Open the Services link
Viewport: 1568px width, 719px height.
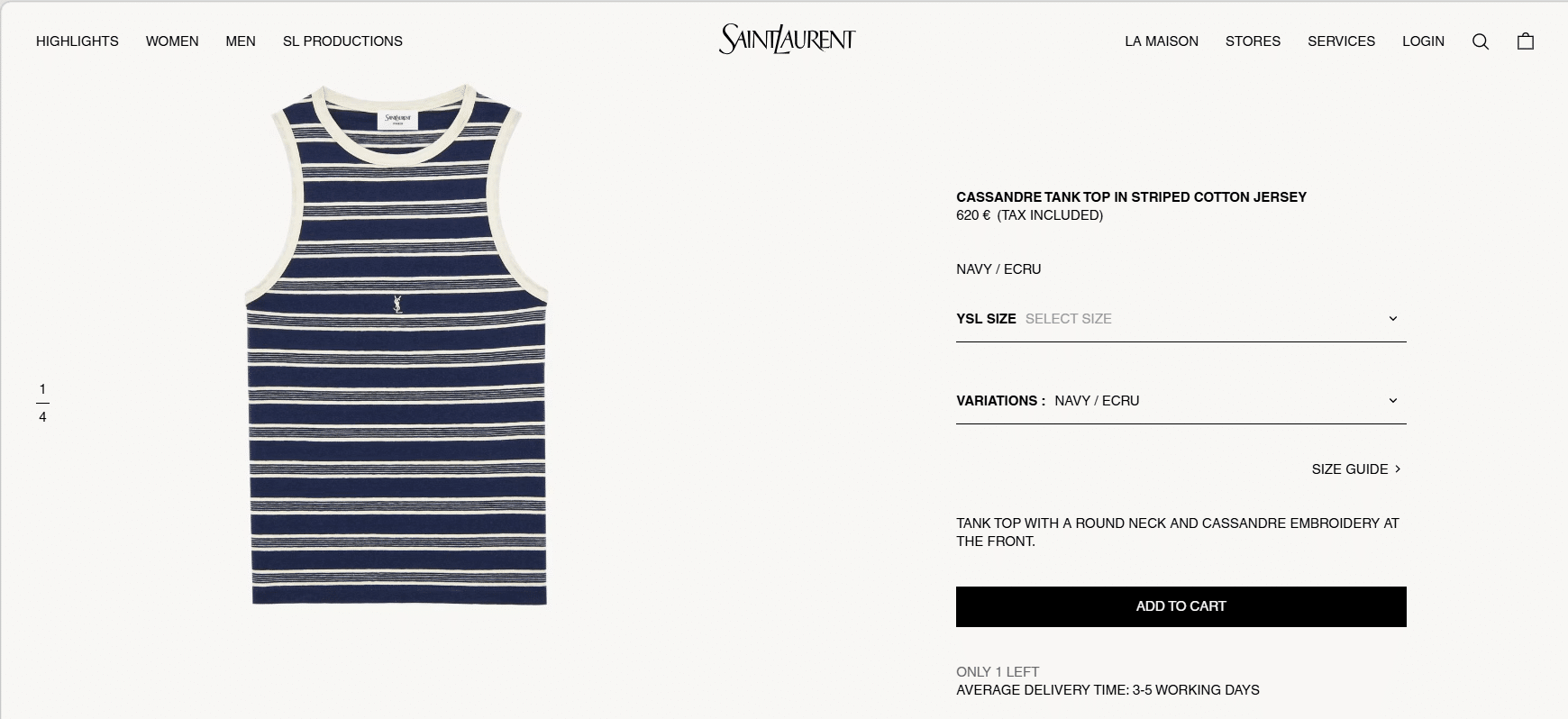(x=1341, y=41)
